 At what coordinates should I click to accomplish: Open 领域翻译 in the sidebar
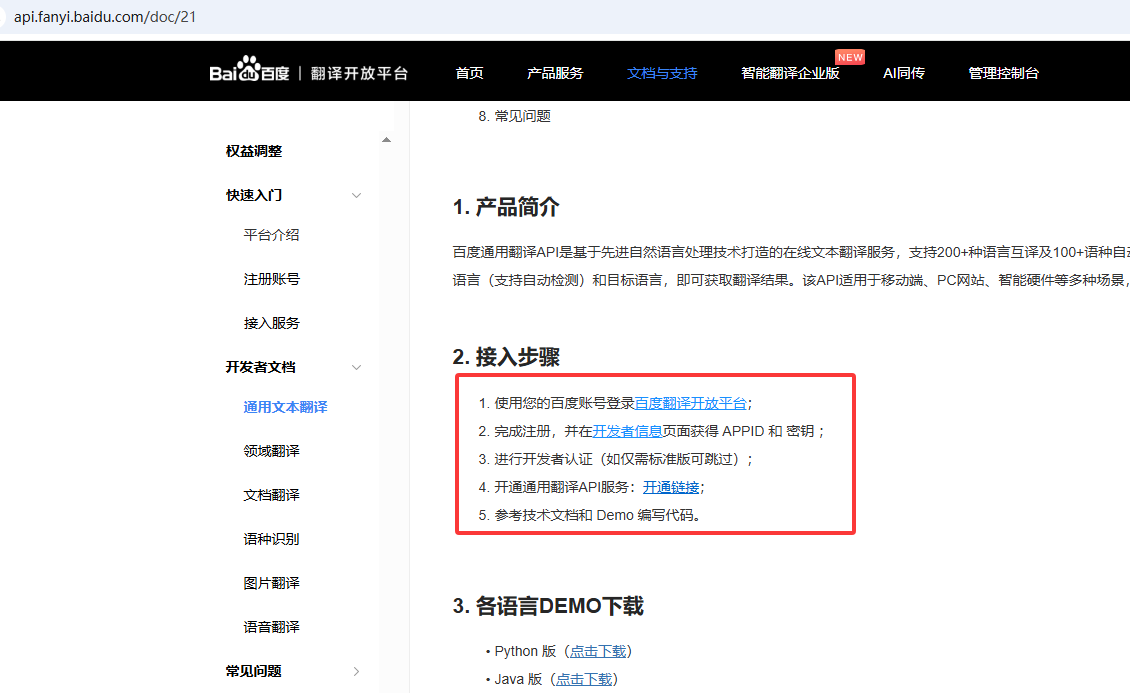point(271,451)
